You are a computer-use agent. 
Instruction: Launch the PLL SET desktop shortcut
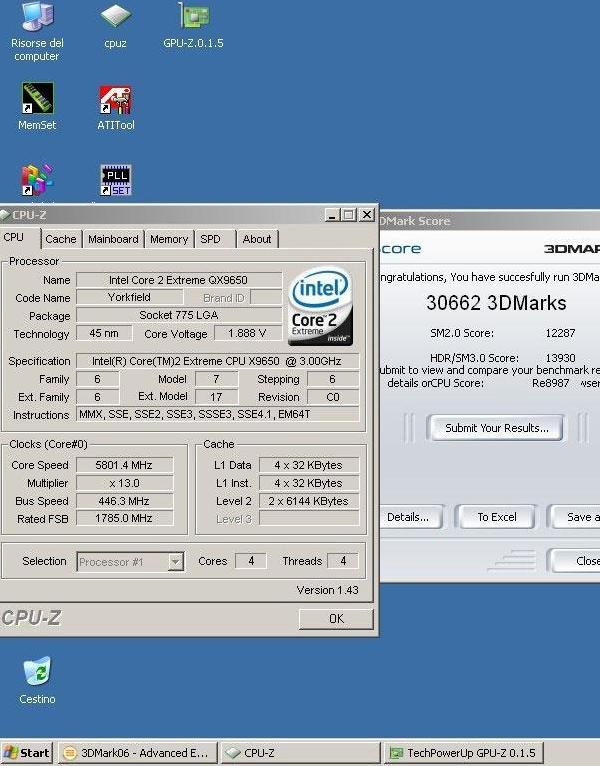click(116, 180)
